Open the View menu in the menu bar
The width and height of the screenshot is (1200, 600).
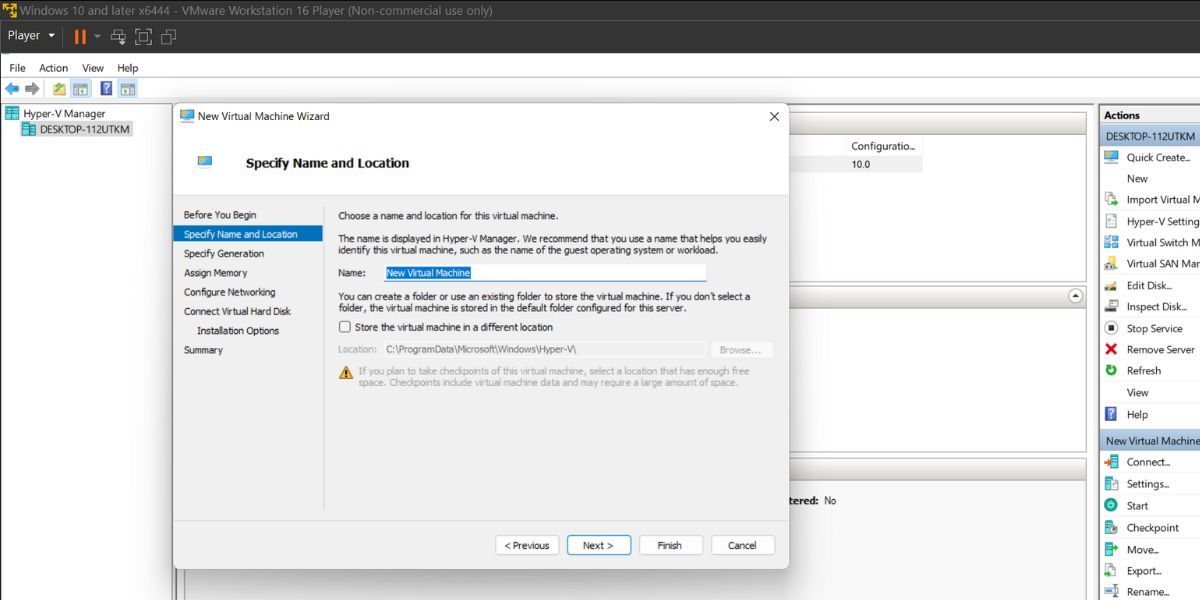tap(93, 68)
